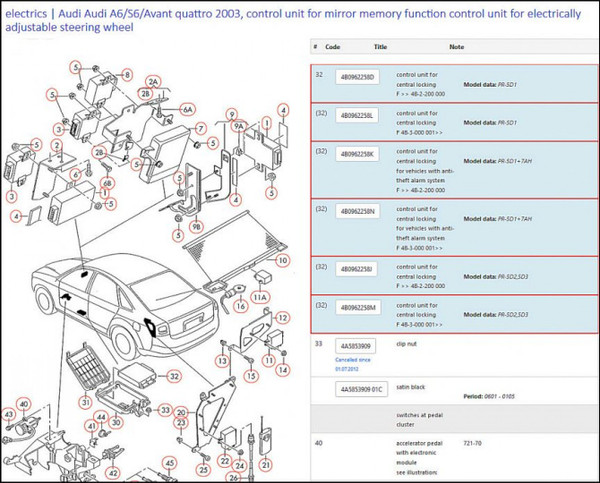600x483 pixels.
Task: Select the 6A callout bubble
Action: tap(187, 108)
